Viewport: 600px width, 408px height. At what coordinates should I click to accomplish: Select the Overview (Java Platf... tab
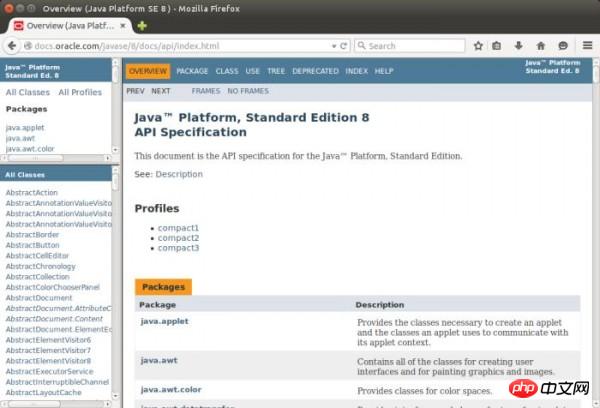tap(70, 26)
